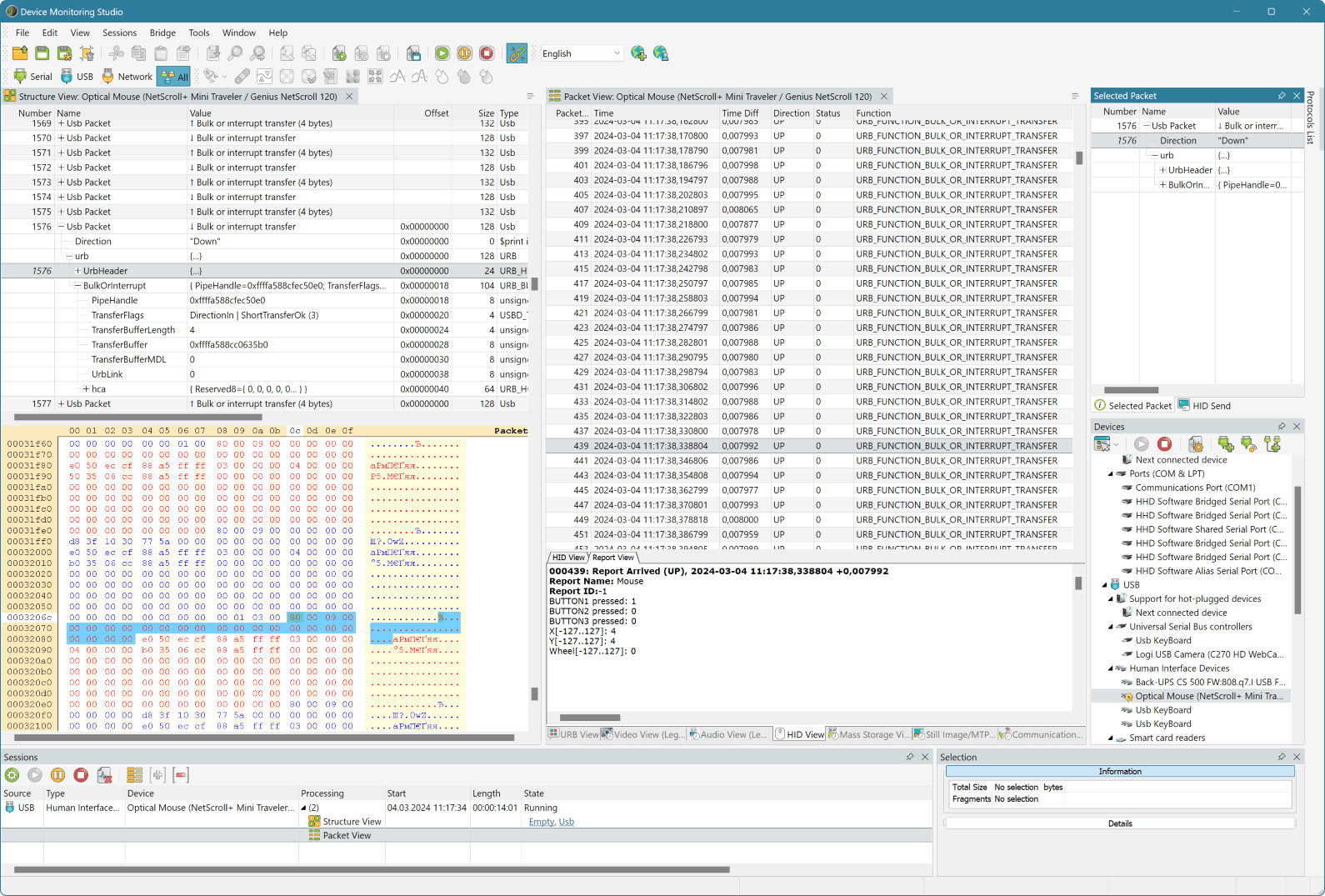Collapse the BulkOrInterrupt tree node
The image size is (1325, 896).
click(77, 286)
